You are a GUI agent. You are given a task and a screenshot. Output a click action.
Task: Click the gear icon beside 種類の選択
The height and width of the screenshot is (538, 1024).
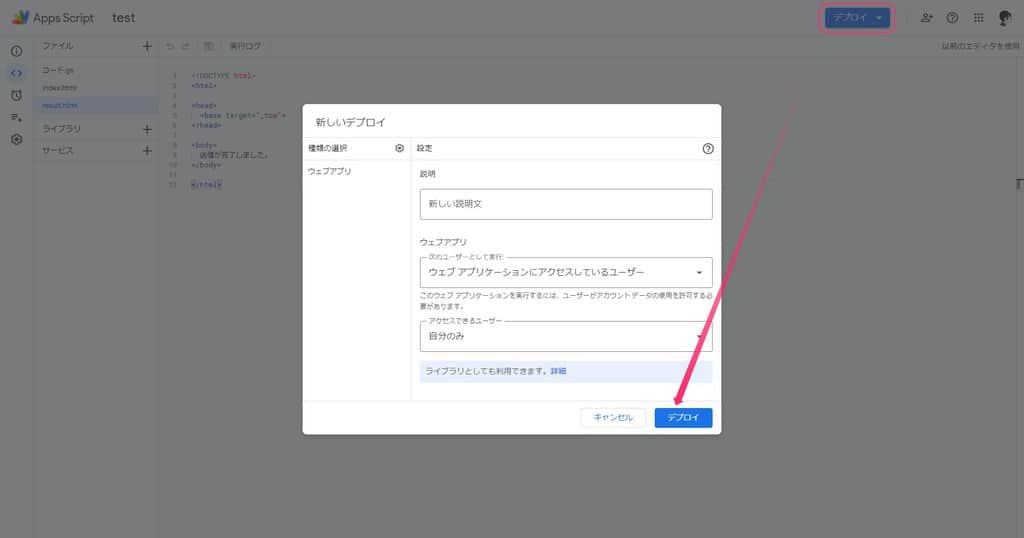[x=400, y=148]
